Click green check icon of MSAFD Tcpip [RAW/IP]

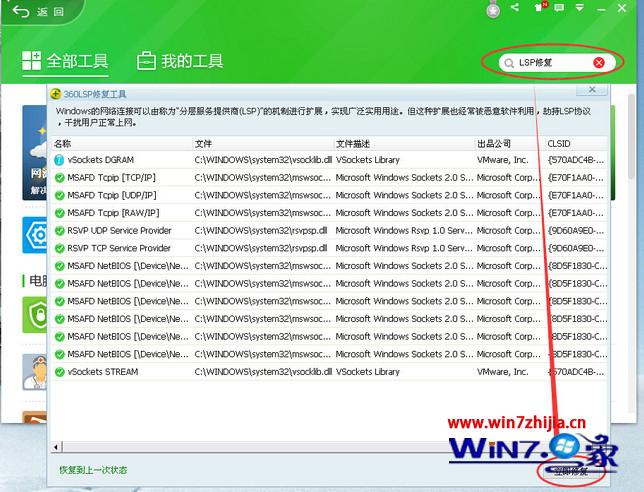[x=60, y=213]
